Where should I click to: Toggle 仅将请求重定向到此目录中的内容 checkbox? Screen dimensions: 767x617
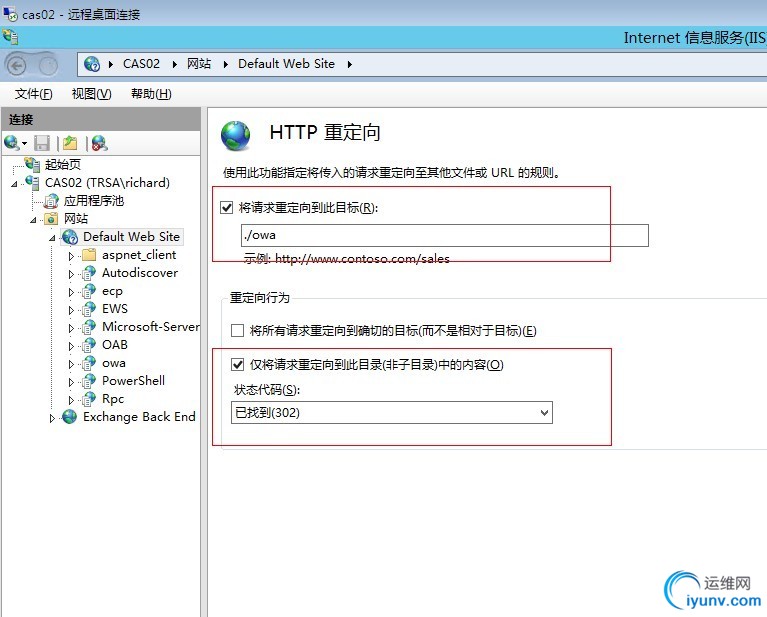coord(237,365)
